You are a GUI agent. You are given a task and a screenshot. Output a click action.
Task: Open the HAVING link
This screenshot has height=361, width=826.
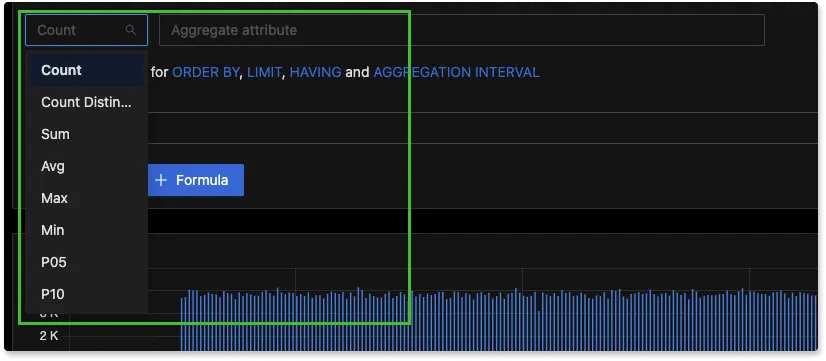[316, 72]
